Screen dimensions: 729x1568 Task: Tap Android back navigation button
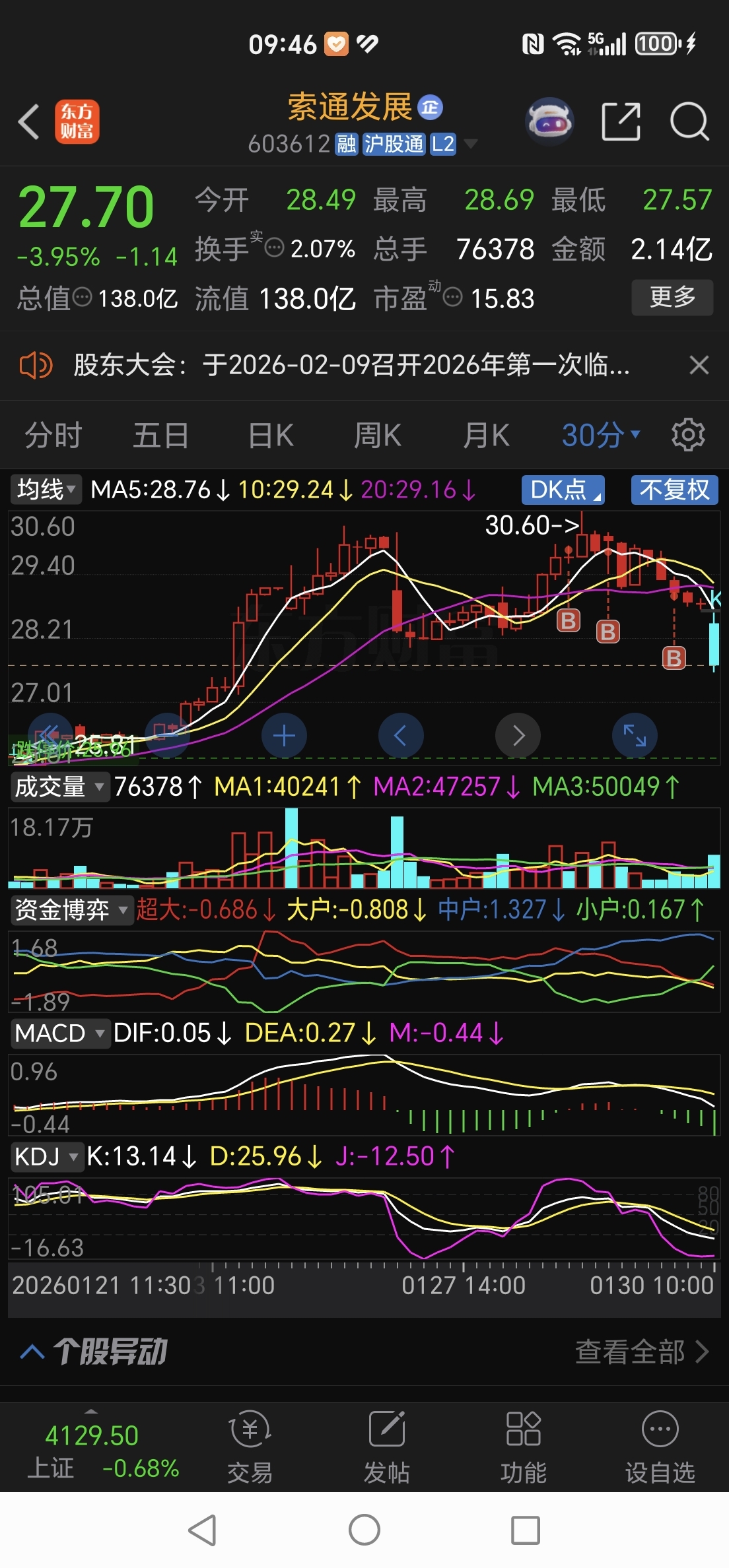tap(203, 1530)
